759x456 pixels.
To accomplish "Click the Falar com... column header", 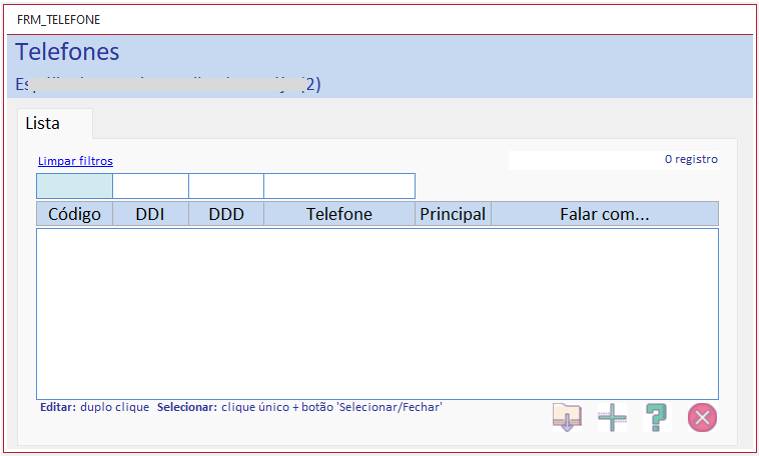I will pyautogui.click(x=605, y=214).
